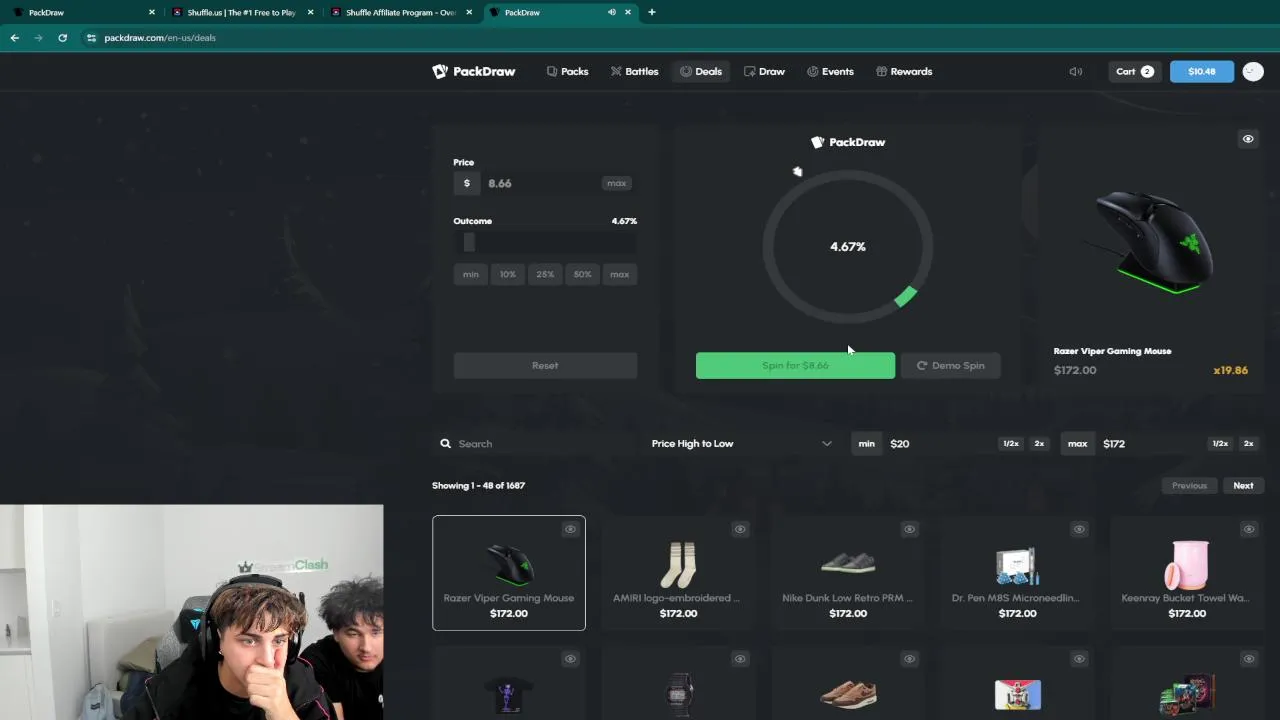1280x720 pixels.
Task: Click the Outcome slider bar
Action: tap(545, 243)
